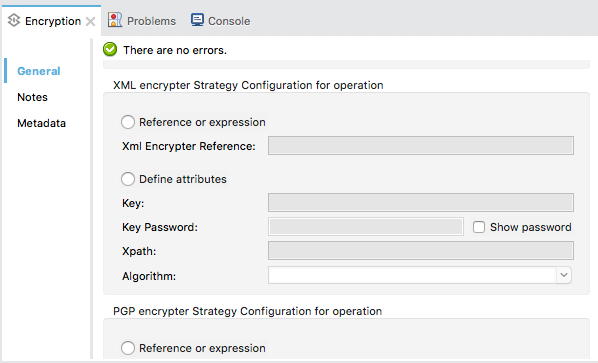
Task: Select PGP Reference or expression radio button
Action: [128, 348]
